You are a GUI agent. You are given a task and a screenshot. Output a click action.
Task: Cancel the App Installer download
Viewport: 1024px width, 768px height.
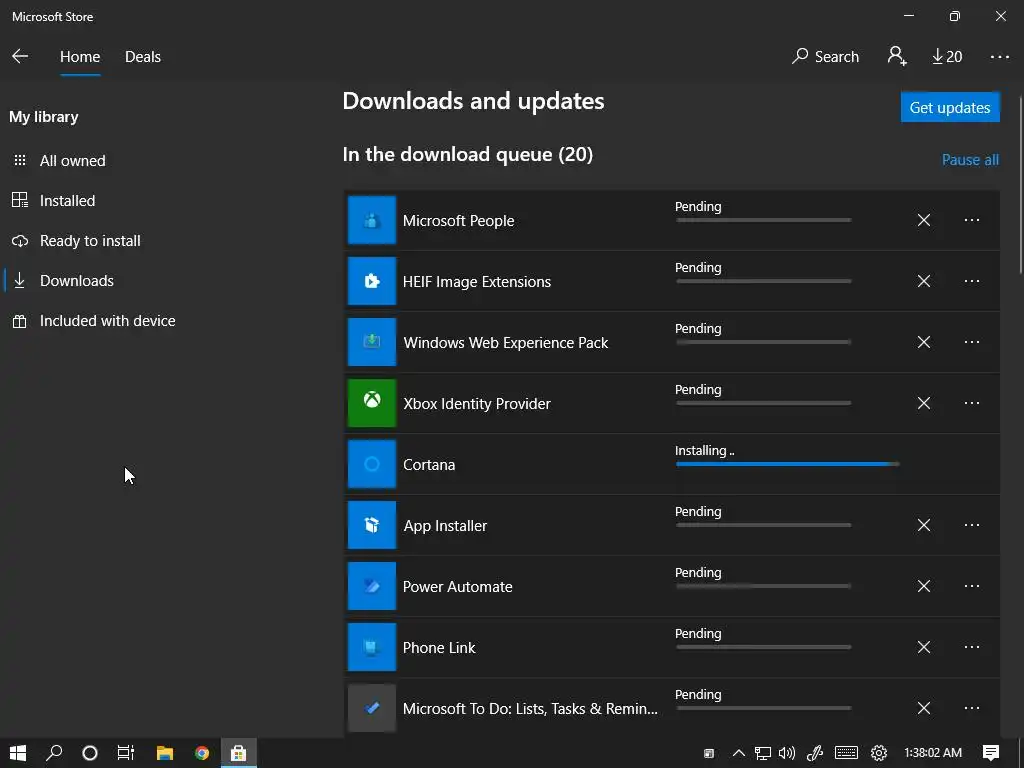click(x=923, y=525)
